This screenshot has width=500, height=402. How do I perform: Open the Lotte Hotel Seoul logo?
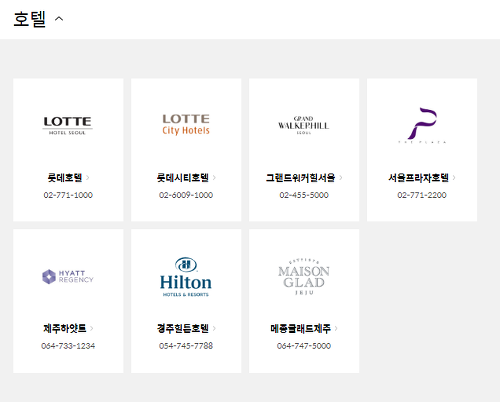(68, 125)
